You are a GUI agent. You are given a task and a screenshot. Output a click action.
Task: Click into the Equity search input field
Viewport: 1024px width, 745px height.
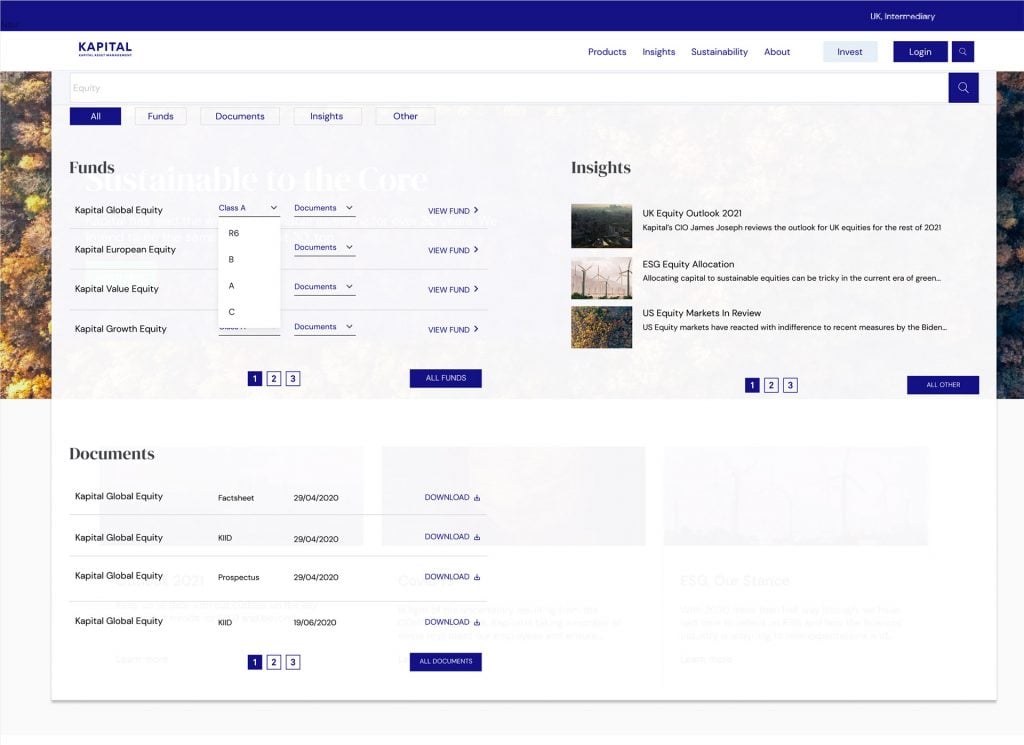point(509,87)
